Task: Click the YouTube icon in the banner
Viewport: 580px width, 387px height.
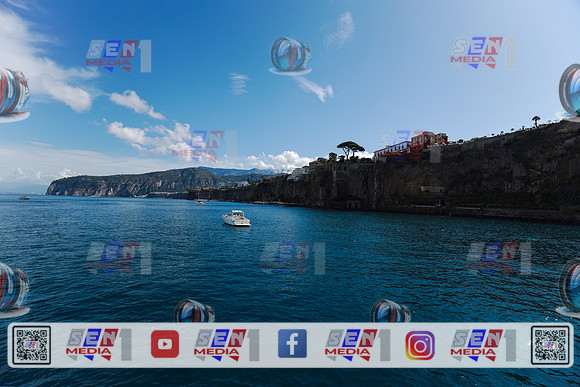Action: (x=165, y=344)
